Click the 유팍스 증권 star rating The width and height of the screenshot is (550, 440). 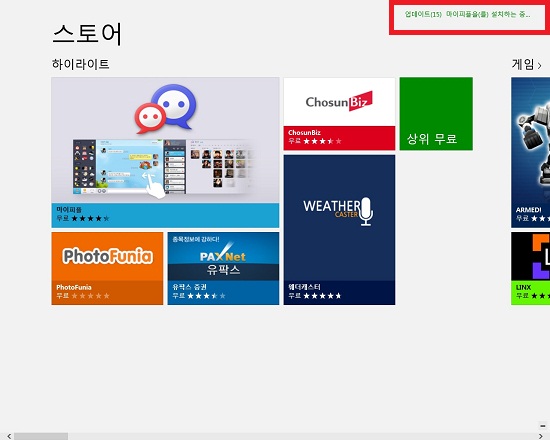[206, 296]
